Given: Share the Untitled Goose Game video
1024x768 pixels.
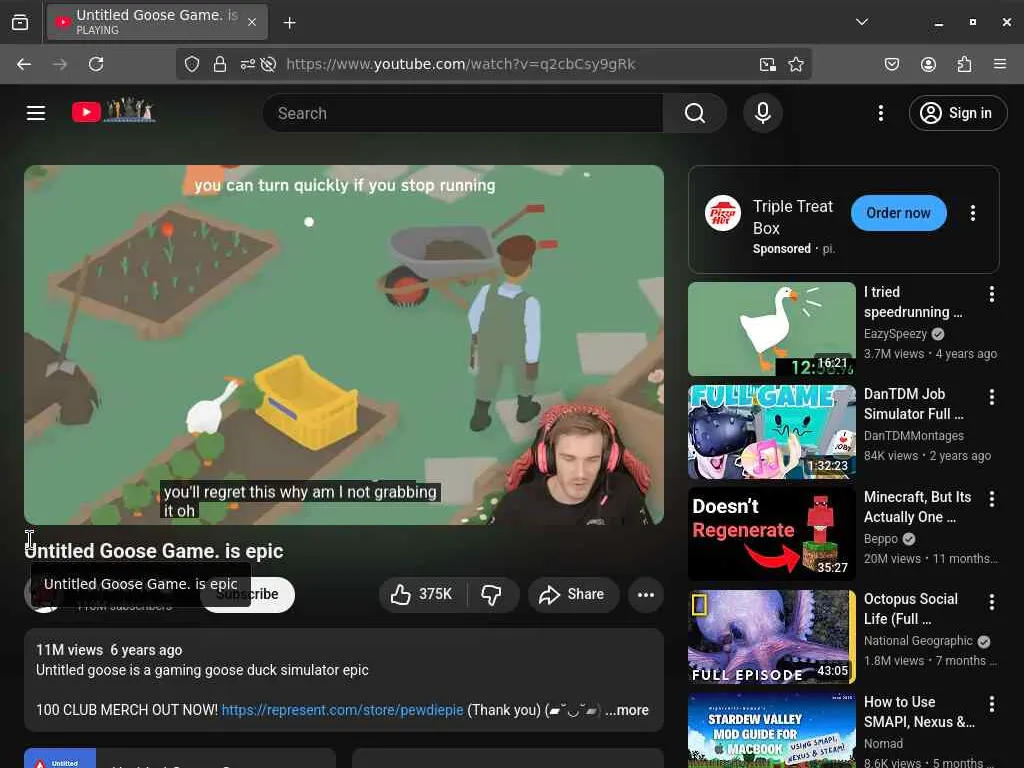Looking at the screenshot, I should click(573, 594).
